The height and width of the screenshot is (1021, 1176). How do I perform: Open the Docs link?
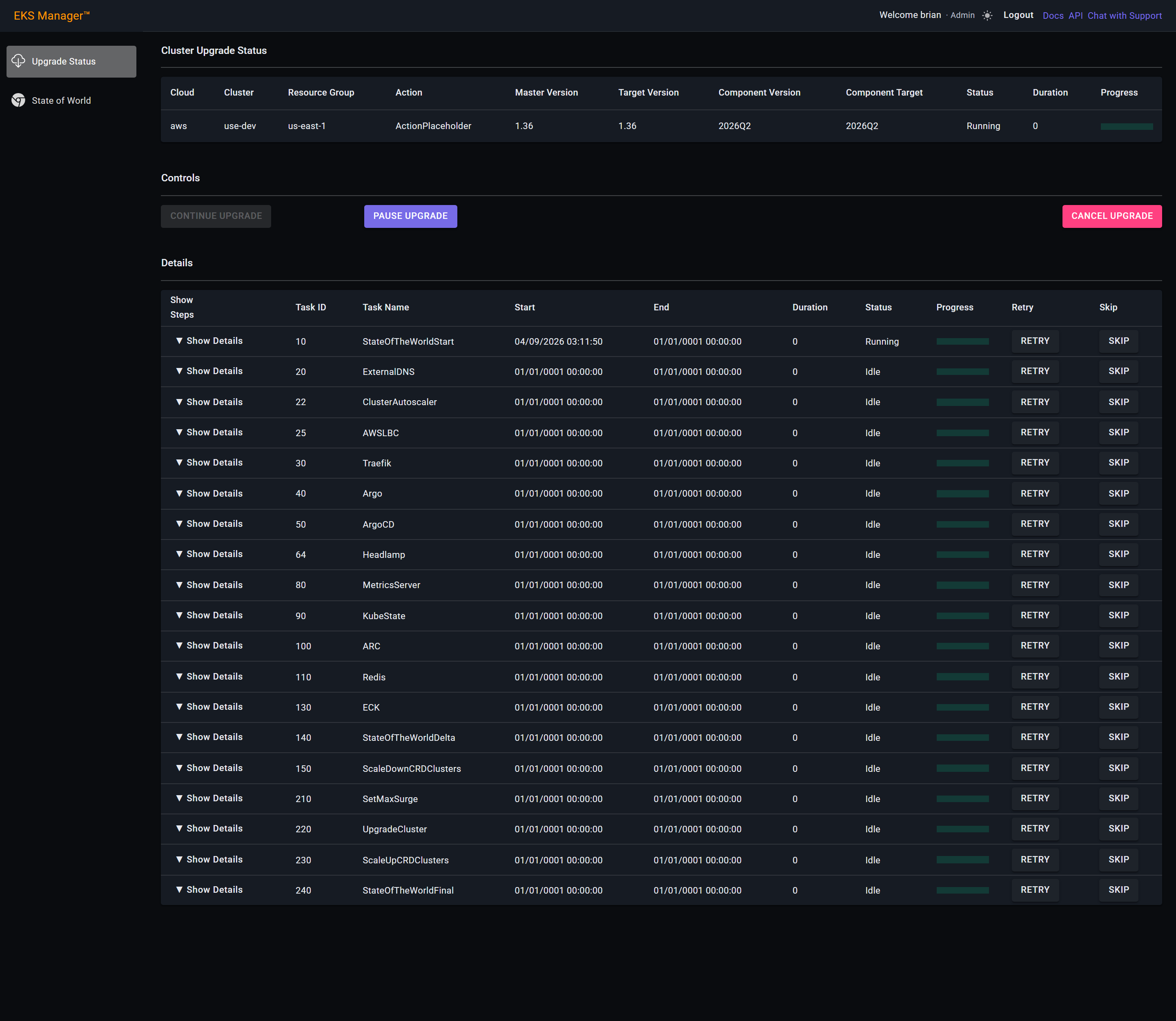pos(1053,16)
